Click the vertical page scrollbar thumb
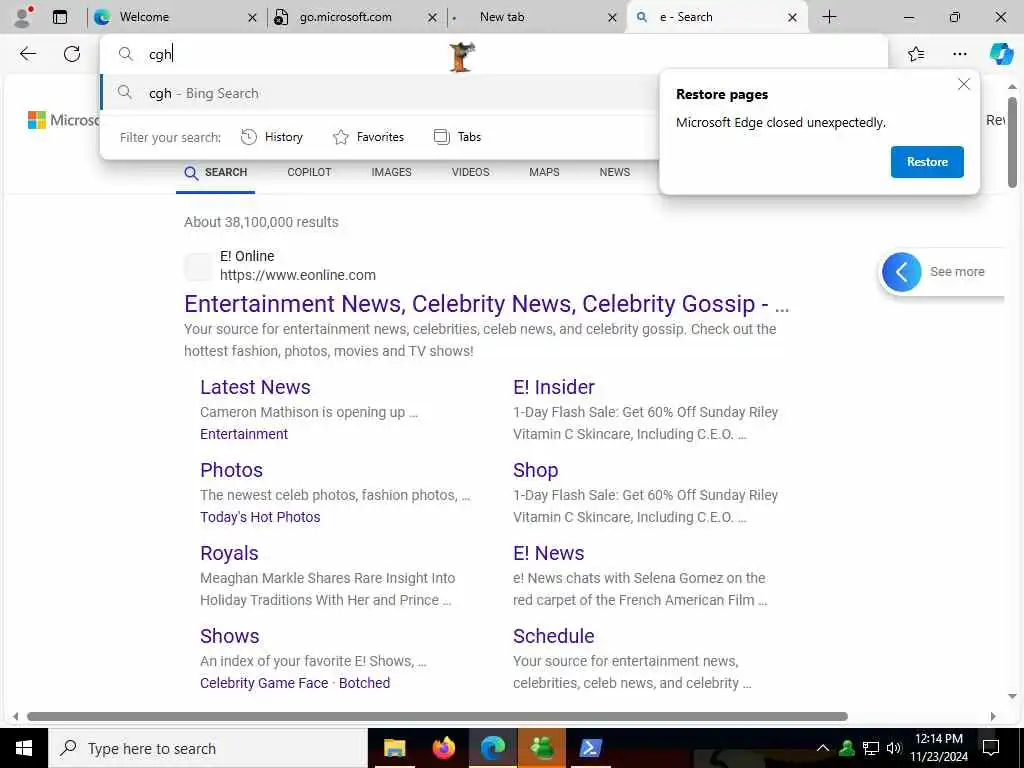1024x768 pixels. click(1012, 142)
